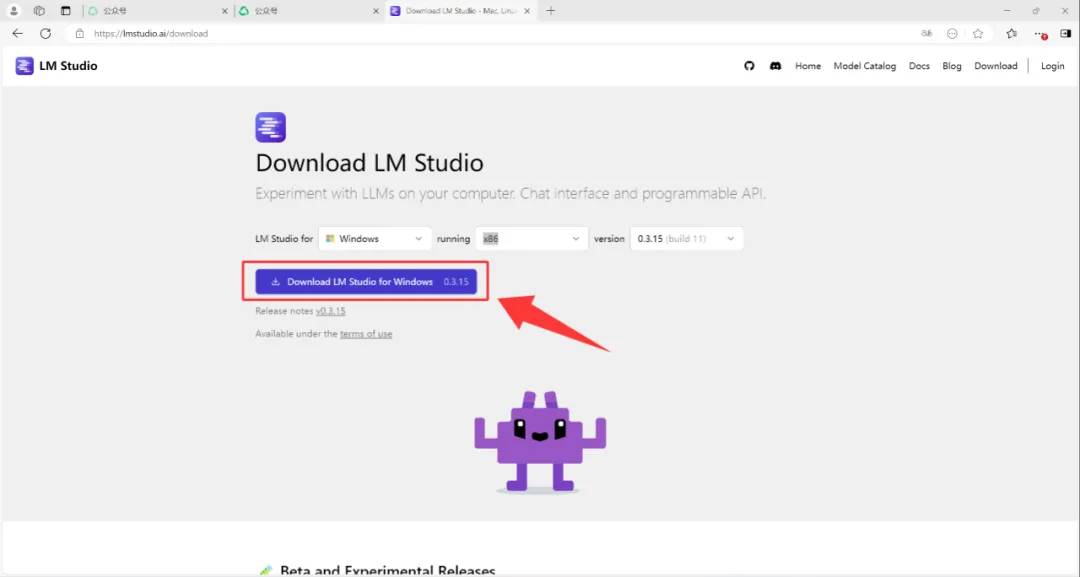The height and width of the screenshot is (577, 1080).
Task: Open Download in site navigation
Action: (996, 66)
